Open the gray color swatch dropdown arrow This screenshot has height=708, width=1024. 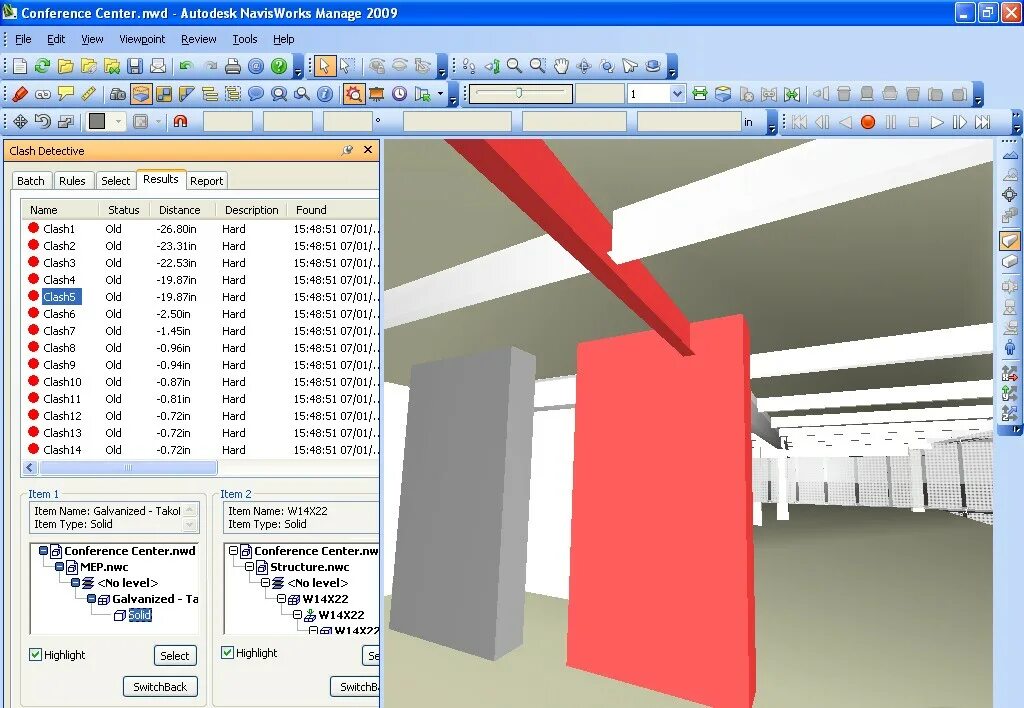[118, 121]
